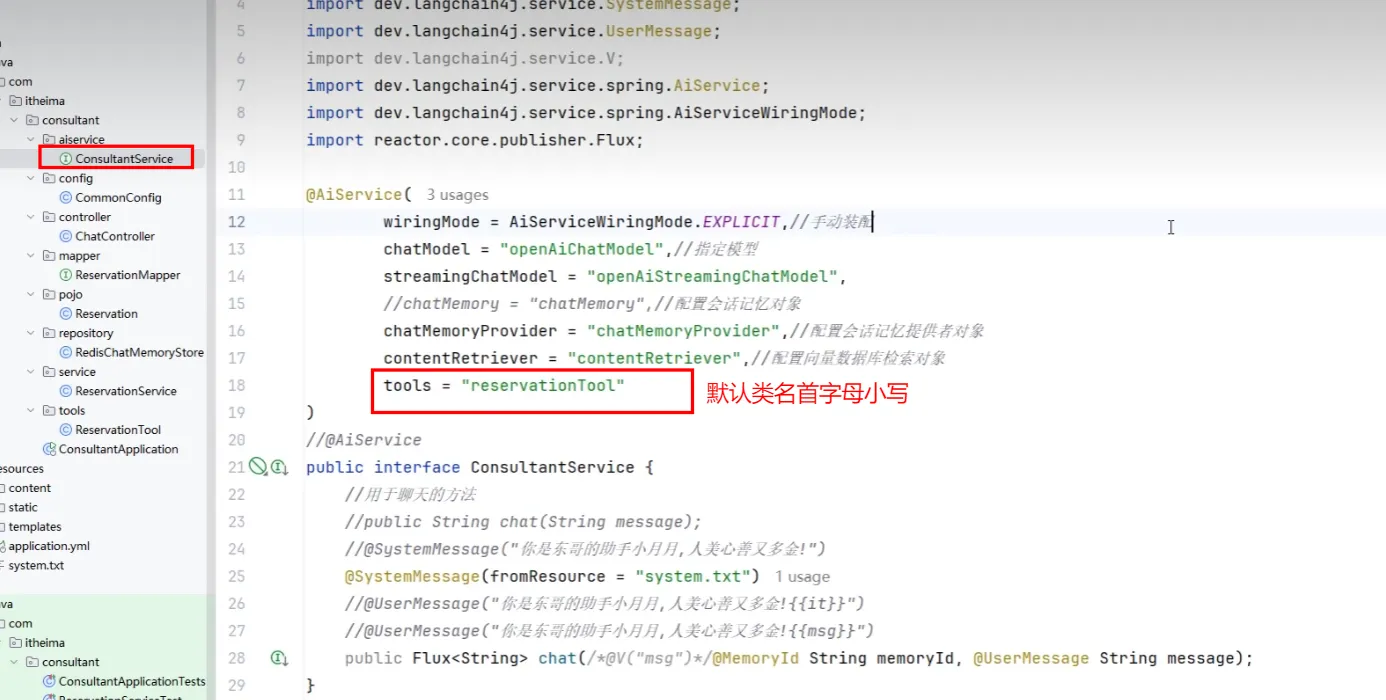Click the implementations gutter icon on line 21

coord(279,466)
